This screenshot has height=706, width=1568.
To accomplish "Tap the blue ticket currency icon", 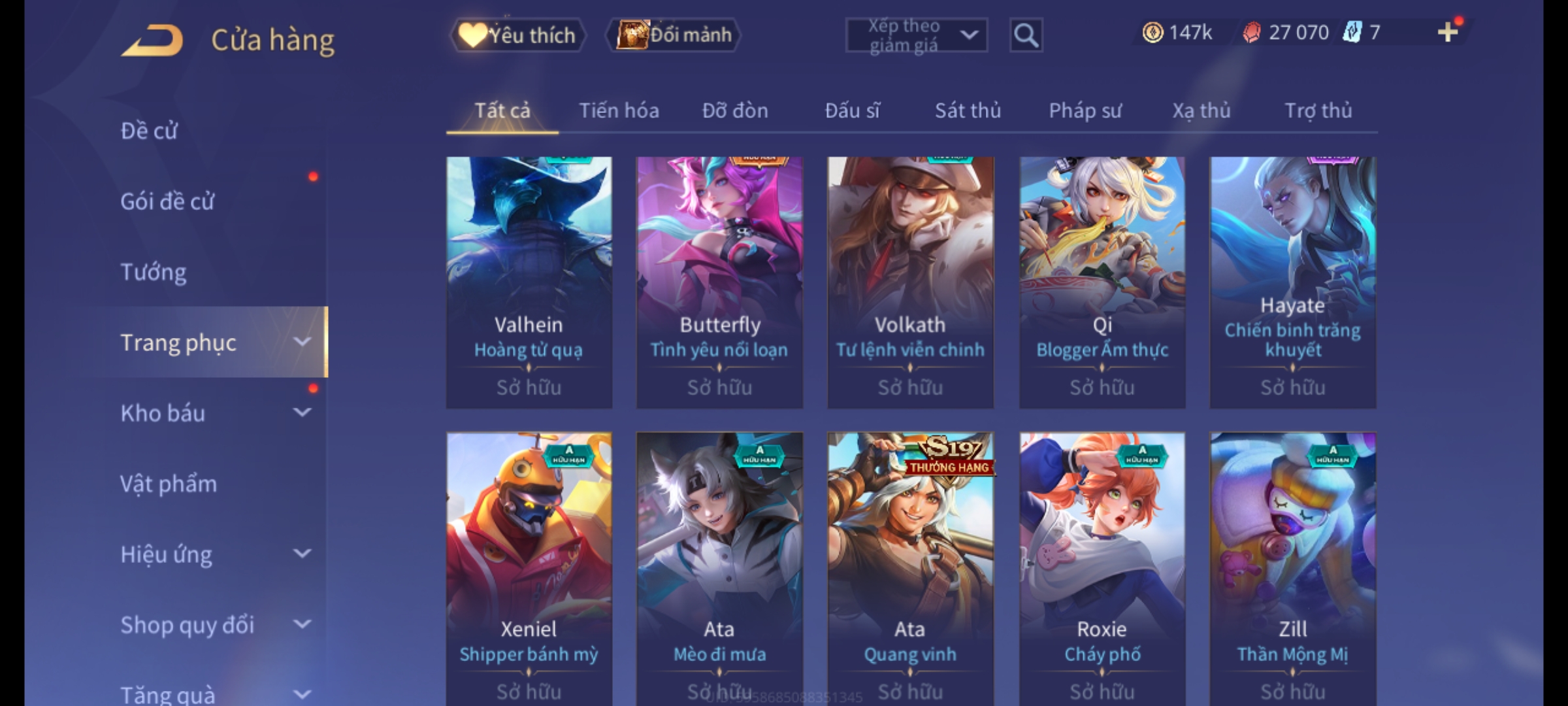I will click(x=1352, y=32).
